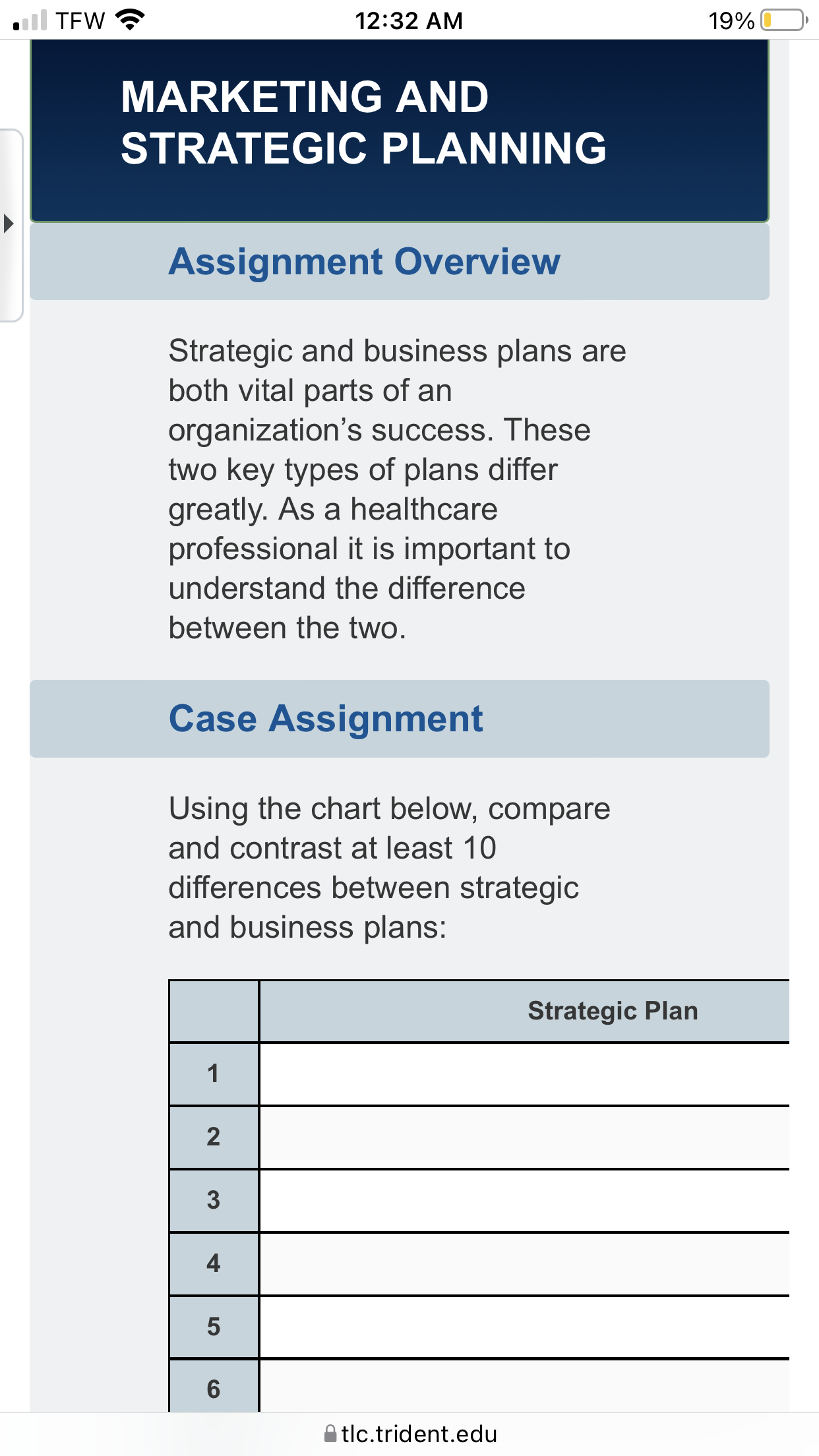Click the Strategic Plan cell in row 3
819x1456 pixels.
tap(525, 1201)
